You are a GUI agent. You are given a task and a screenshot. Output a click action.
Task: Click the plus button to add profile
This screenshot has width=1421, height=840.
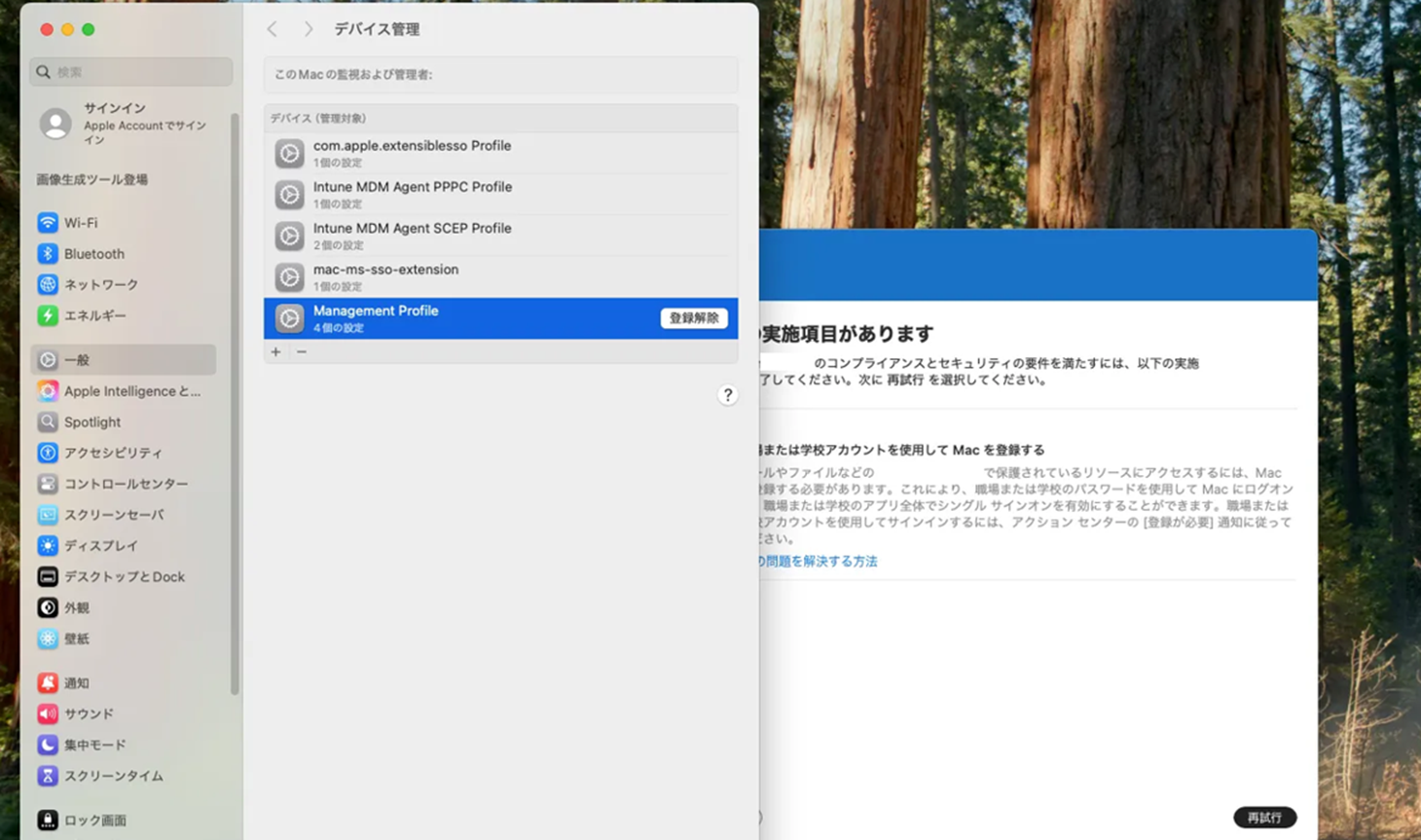(276, 351)
